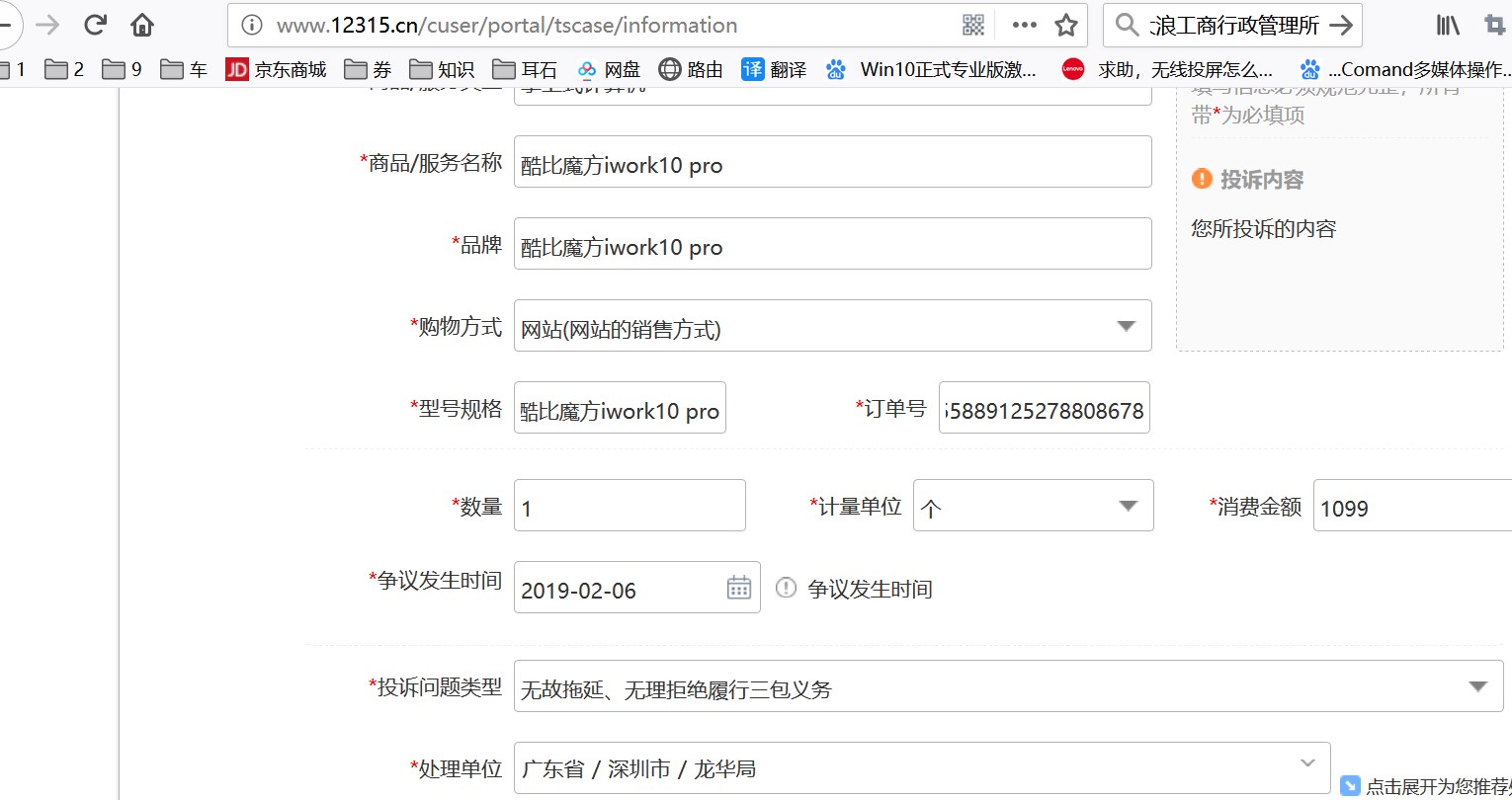Viewport: 1512px width, 800px height.
Task: Click the 点击展开为您推荐 link text
Action: click(1439, 787)
